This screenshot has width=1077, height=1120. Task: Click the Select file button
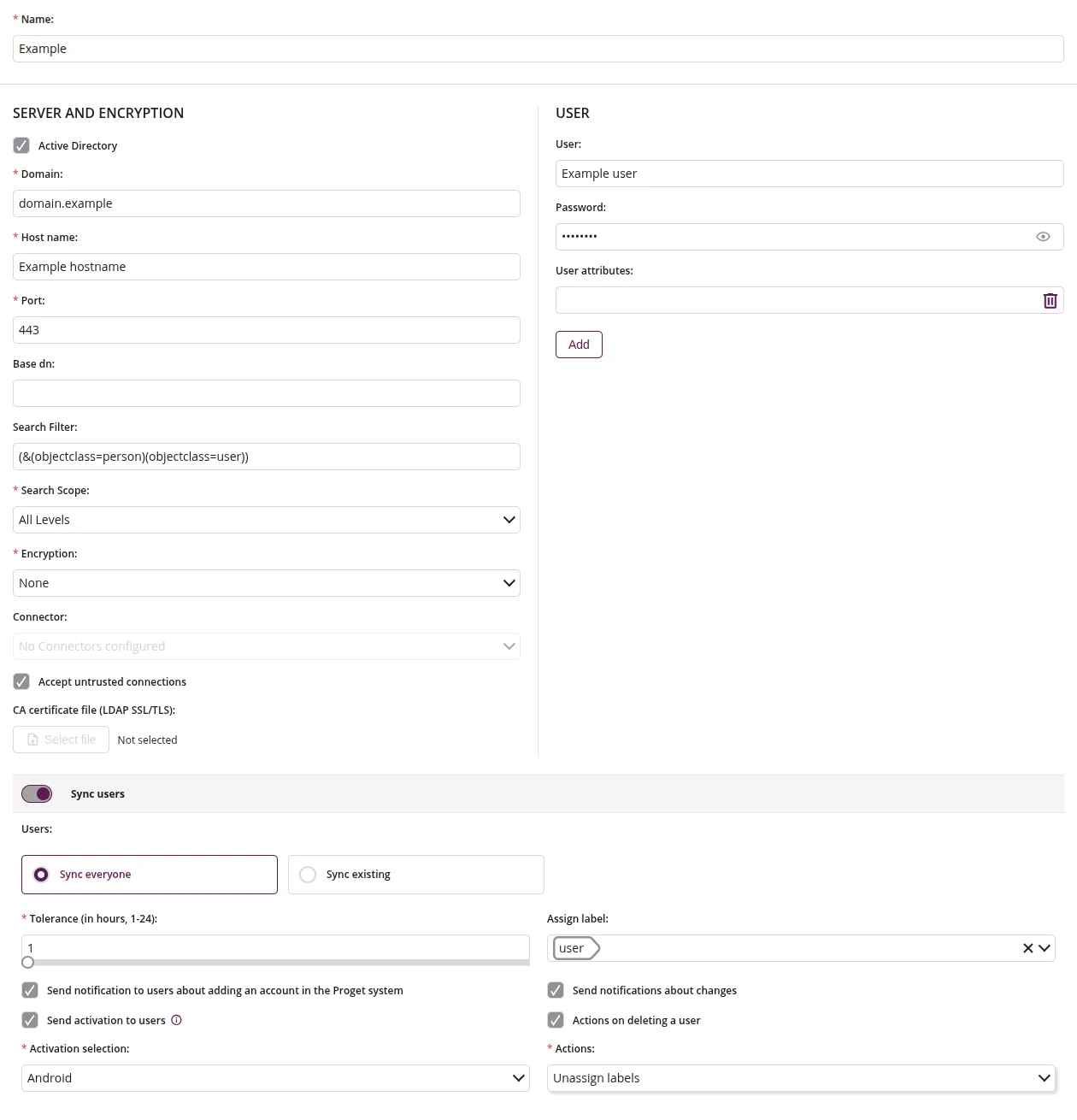pyautogui.click(x=61, y=740)
